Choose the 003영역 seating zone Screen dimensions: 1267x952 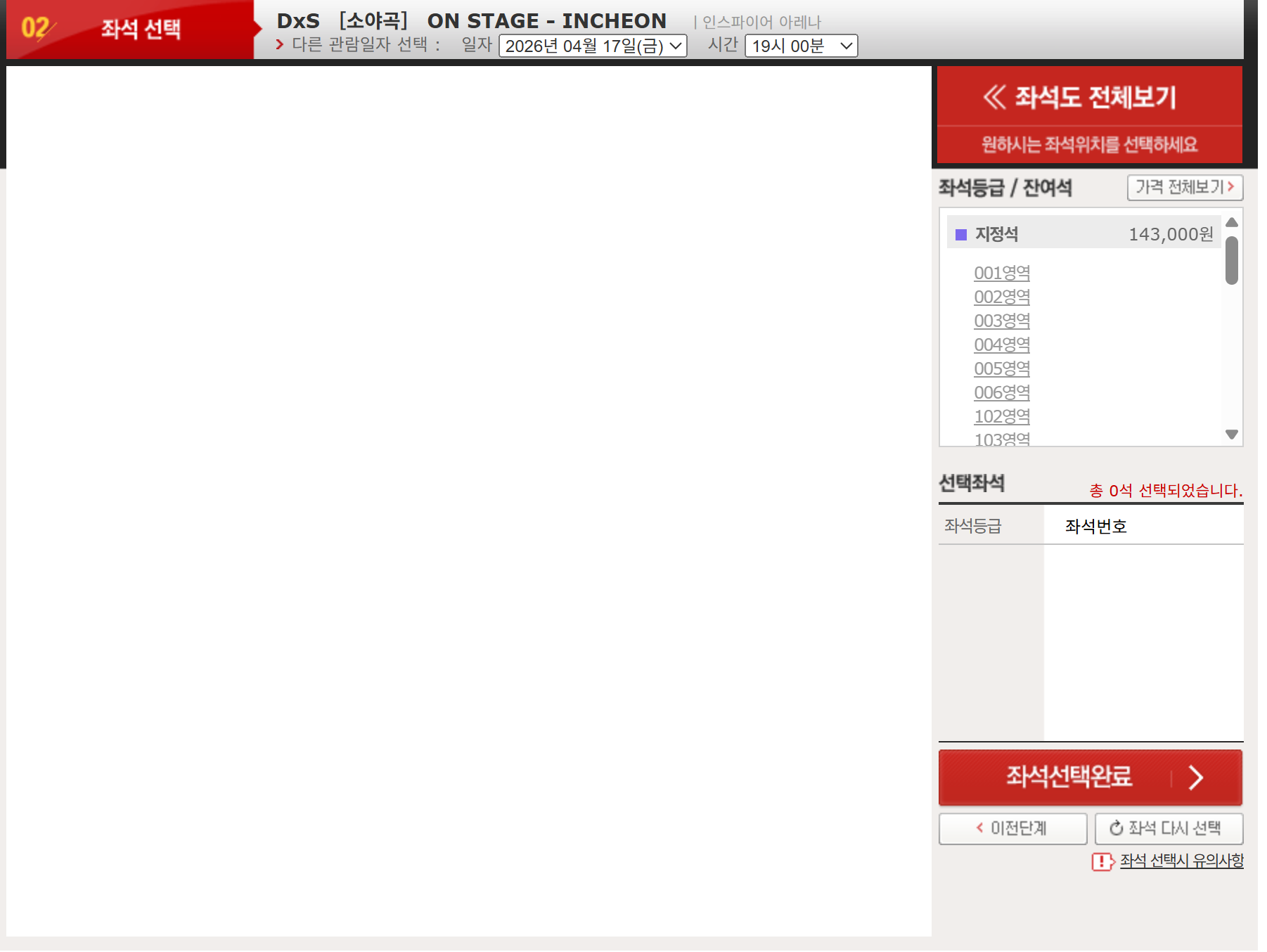pos(1002,321)
